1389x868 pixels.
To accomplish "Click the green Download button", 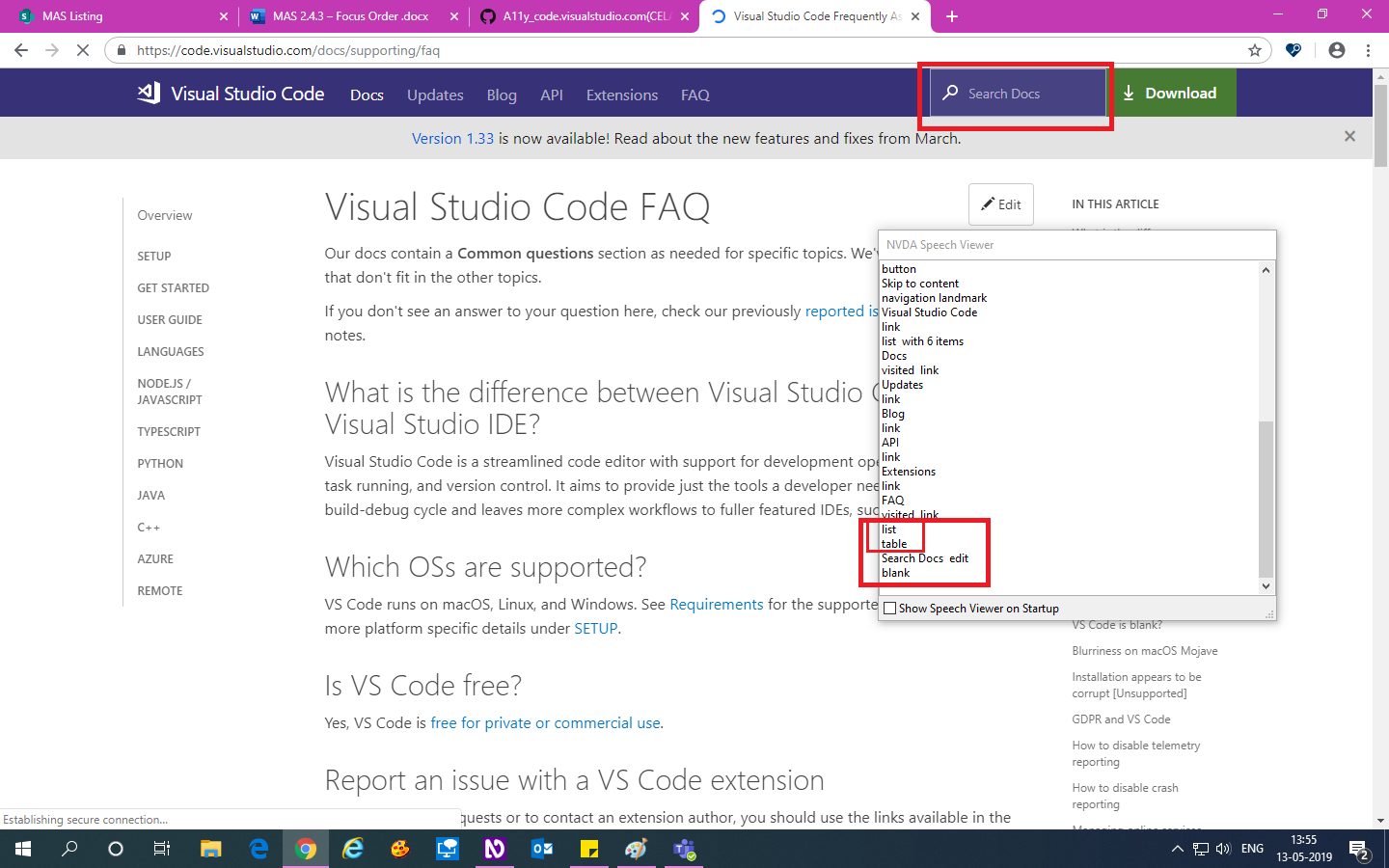I will pyautogui.click(x=1171, y=94).
